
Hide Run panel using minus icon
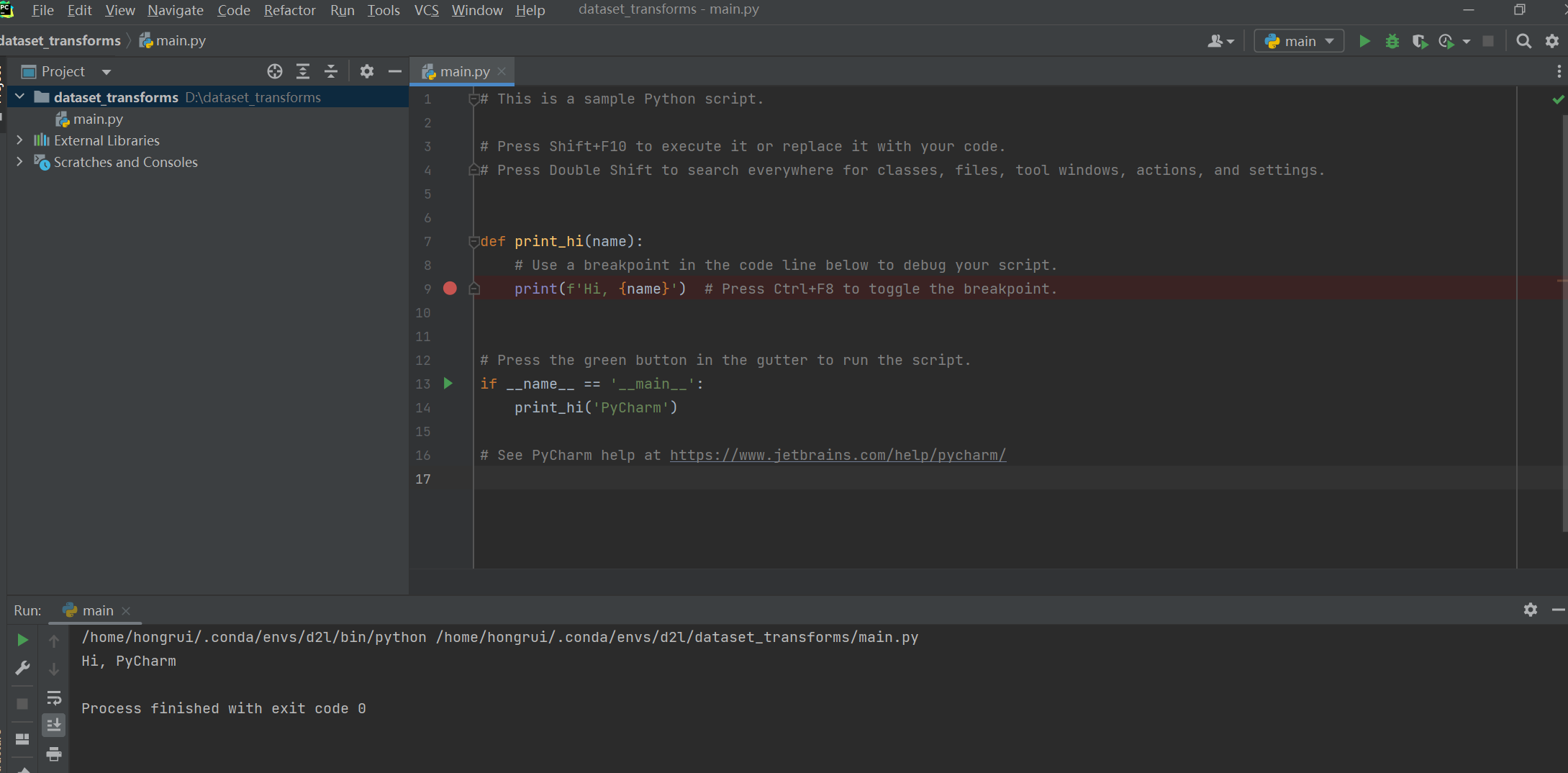1559,610
